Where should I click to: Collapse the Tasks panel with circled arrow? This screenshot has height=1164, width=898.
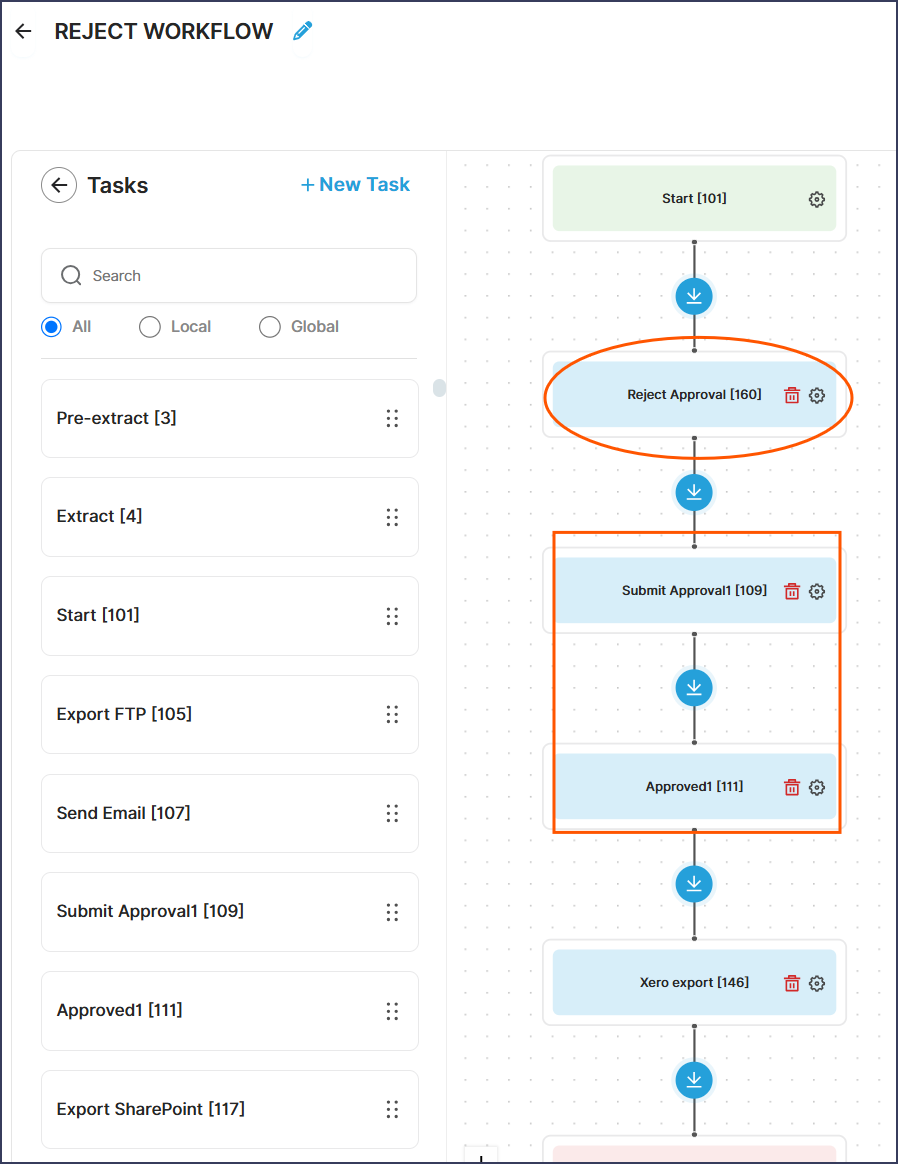[x=59, y=185]
